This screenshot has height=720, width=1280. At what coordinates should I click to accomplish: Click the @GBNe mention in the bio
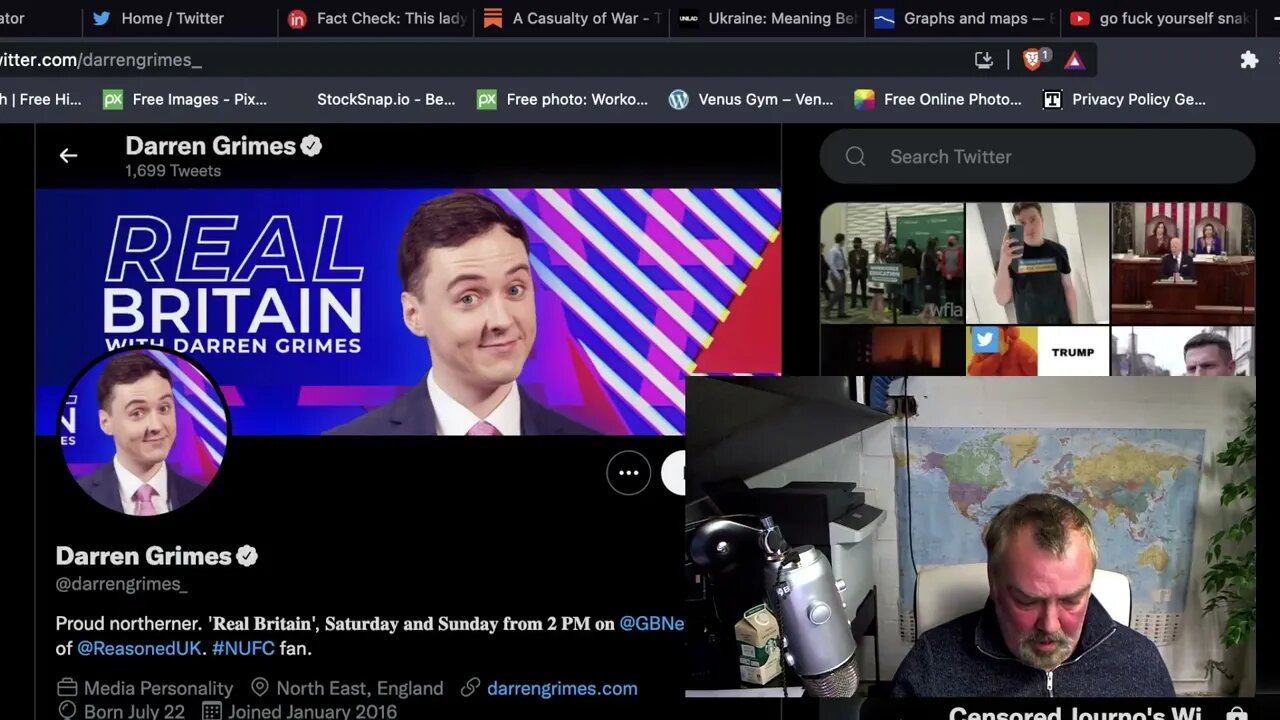pyautogui.click(x=652, y=623)
